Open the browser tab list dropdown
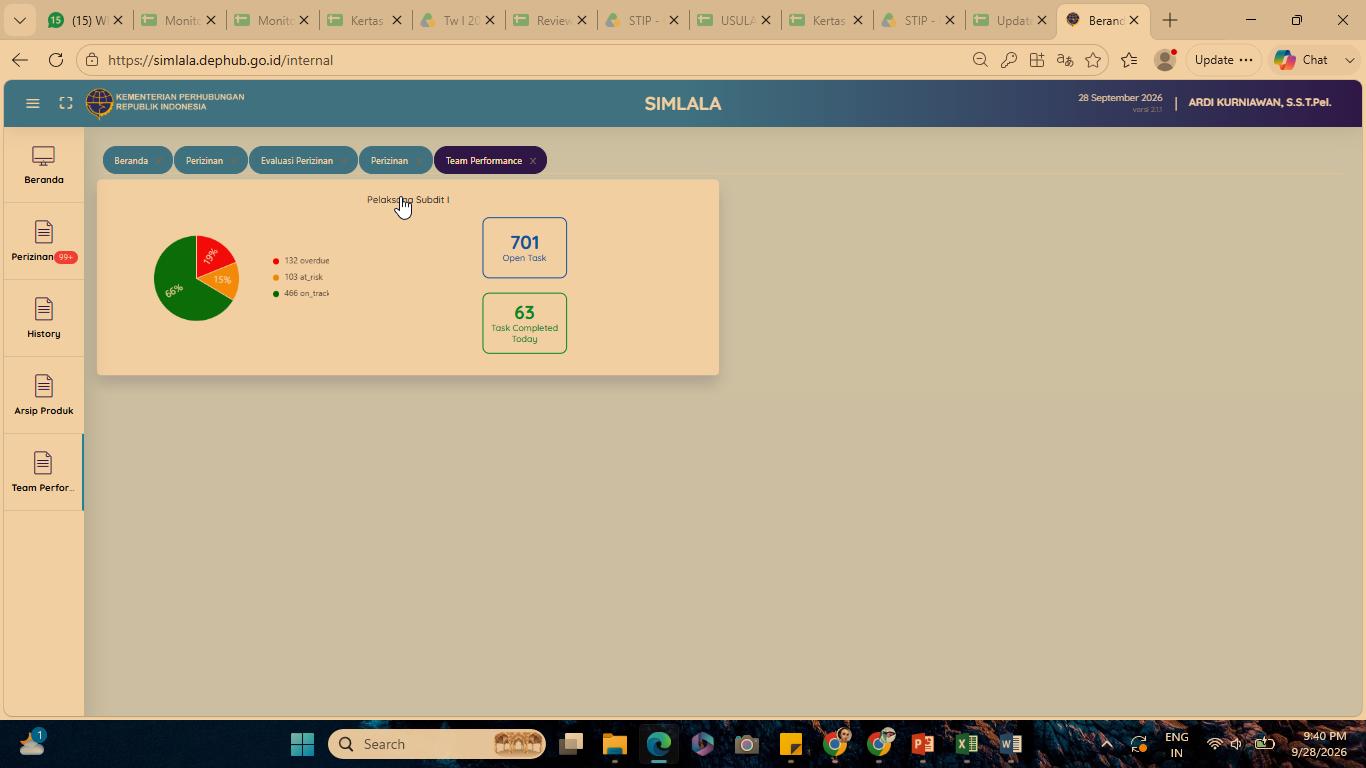The height and width of the screenshot is (768, 1366). (20, 20)
